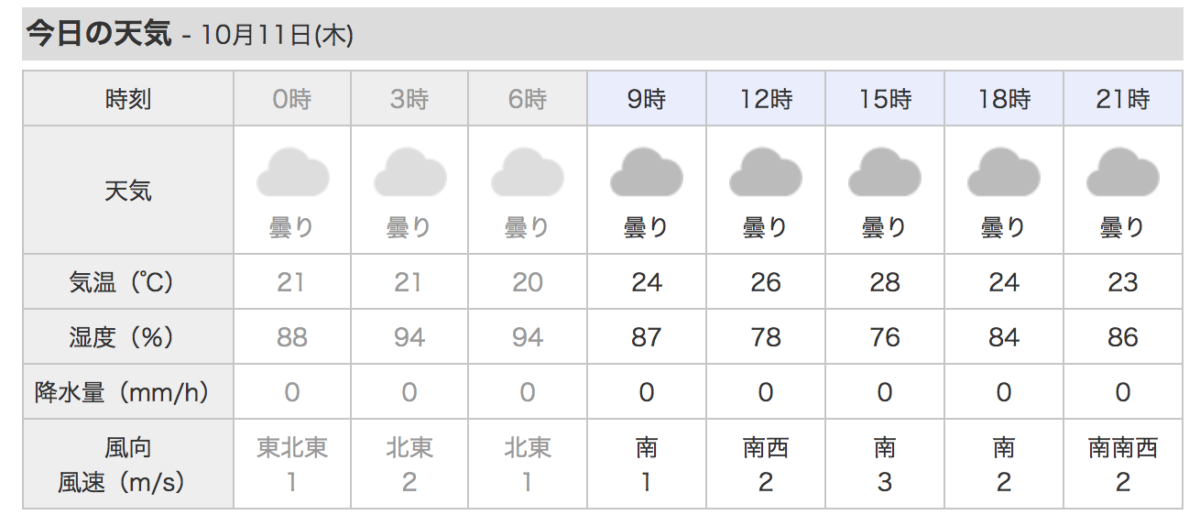
Task: Click the cloudy icon for 3時
Action: (410, 172)
